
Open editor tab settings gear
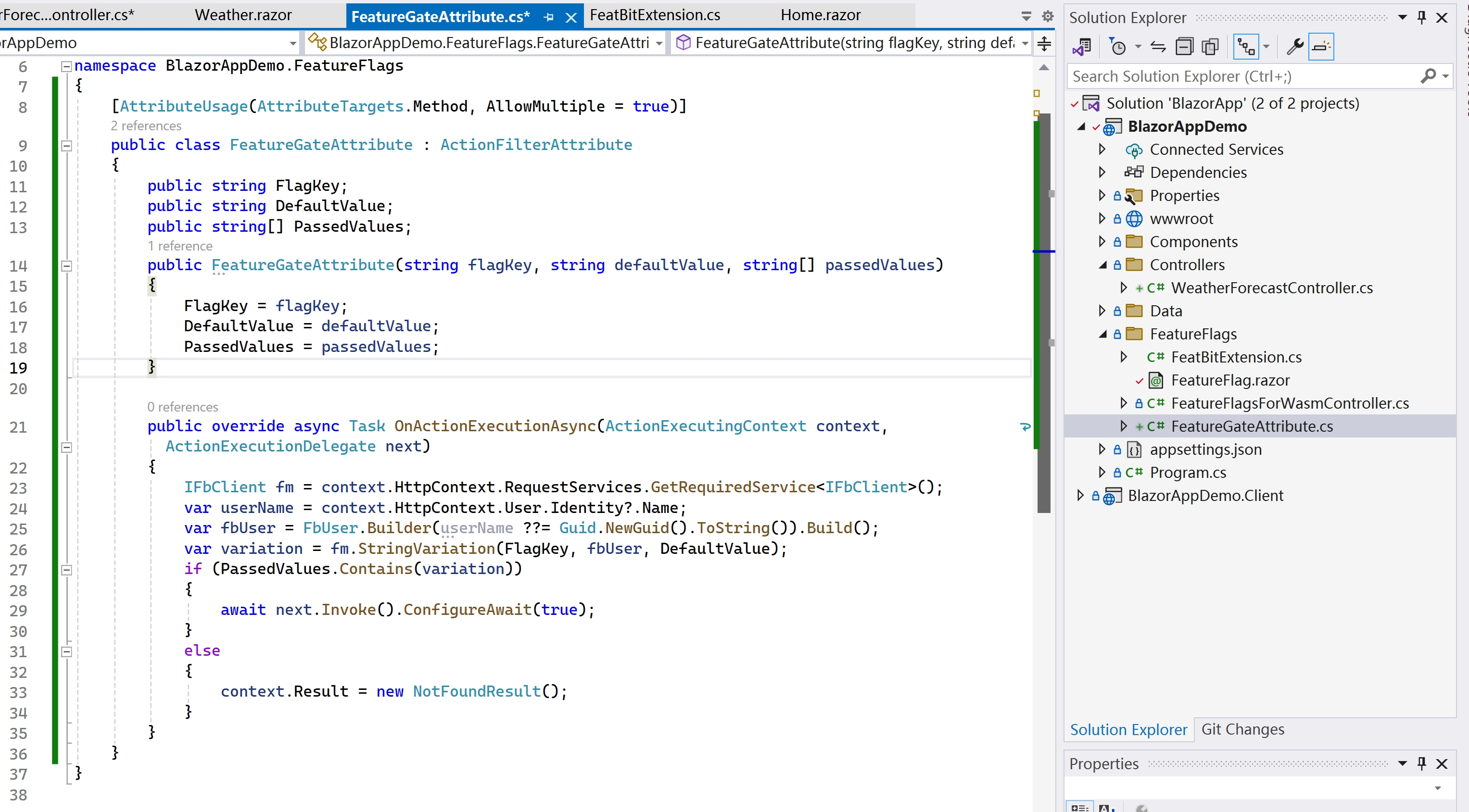[1048, 16]
